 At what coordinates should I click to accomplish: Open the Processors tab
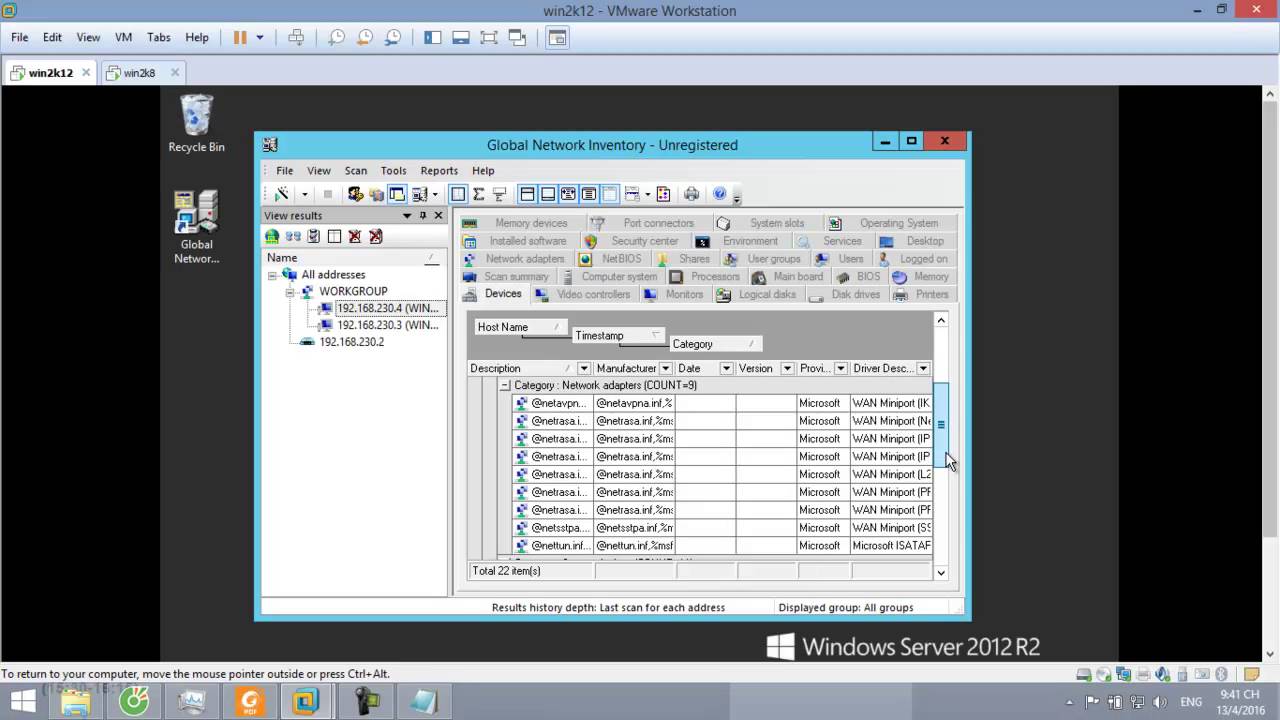point(706,276)
